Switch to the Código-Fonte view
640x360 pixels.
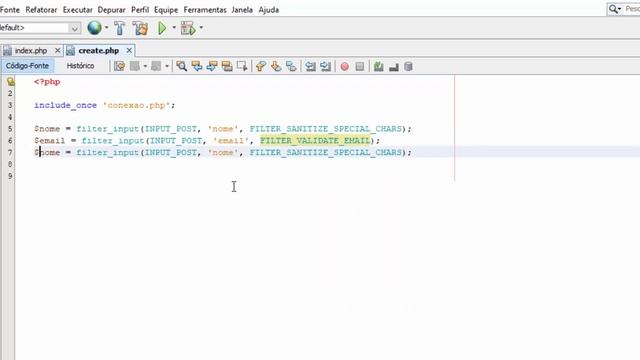pos(27,66)
